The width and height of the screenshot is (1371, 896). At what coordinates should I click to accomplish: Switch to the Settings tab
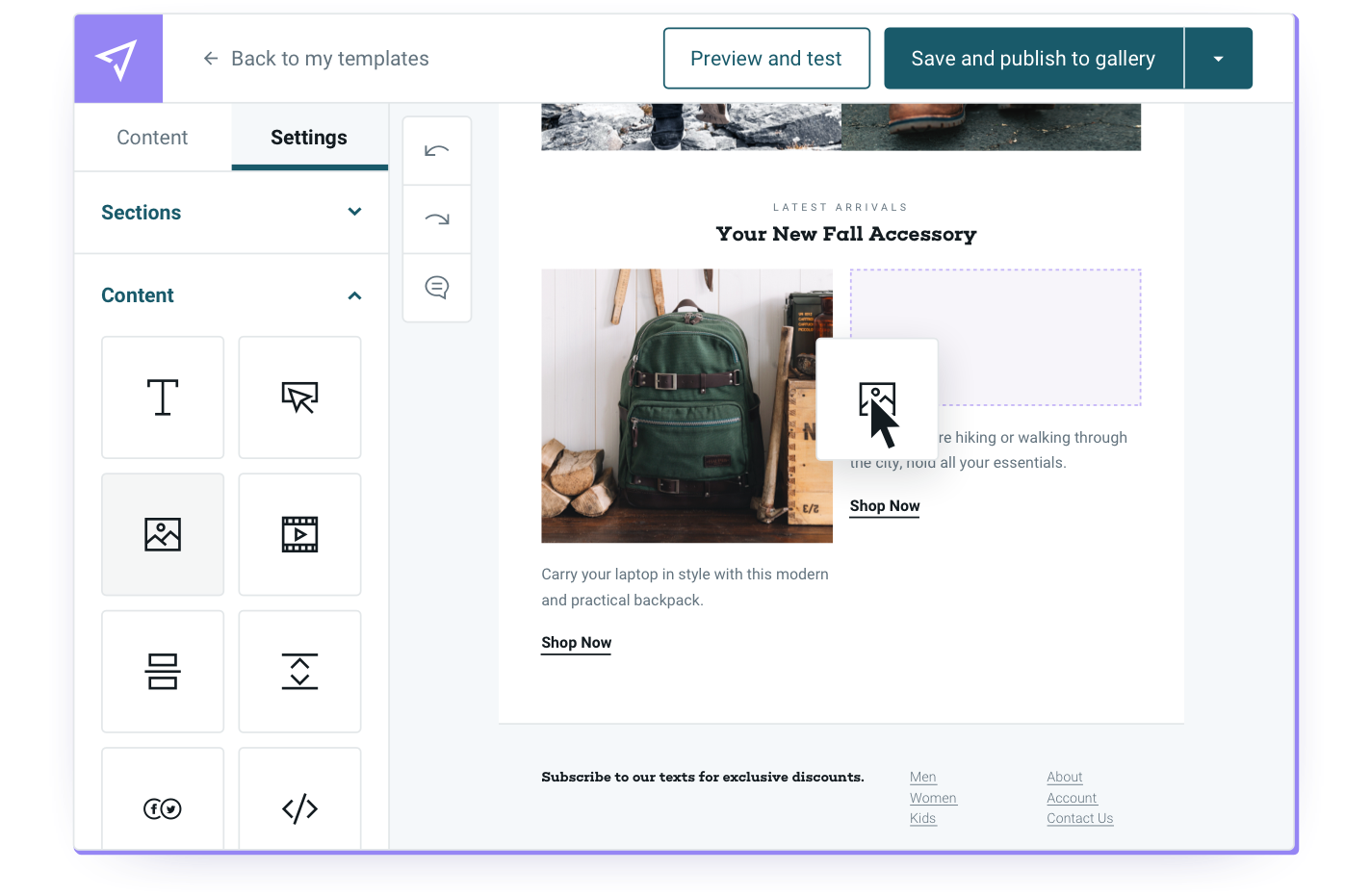tap(309, 138)
